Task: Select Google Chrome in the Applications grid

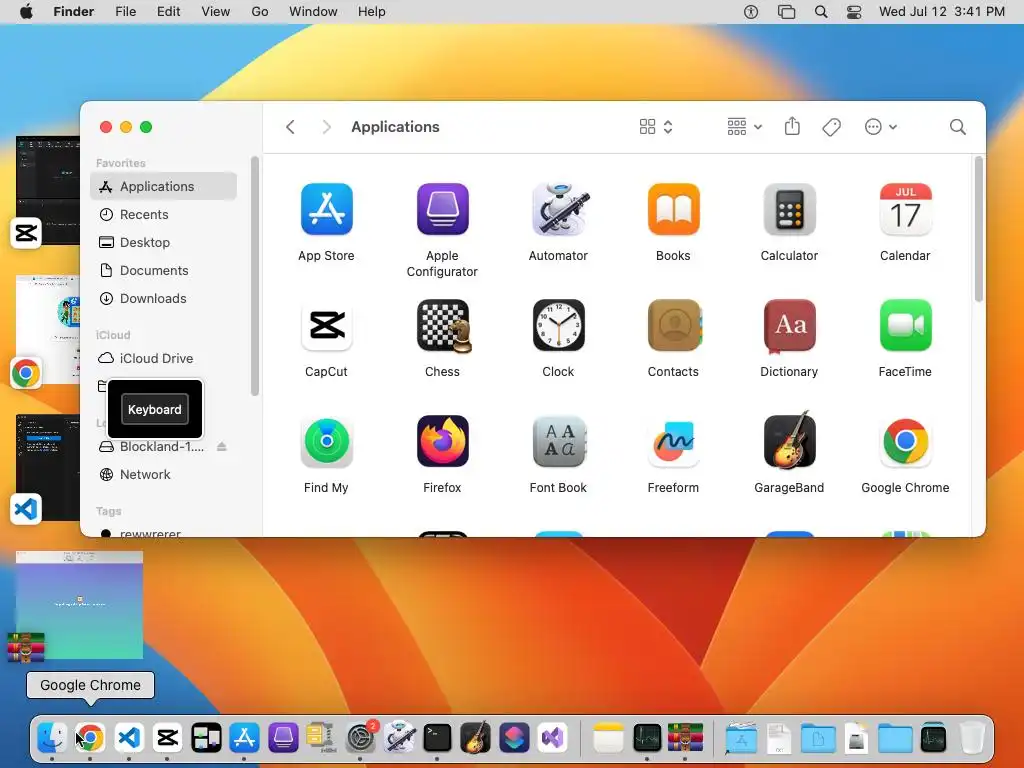Action: click(905, 441)
